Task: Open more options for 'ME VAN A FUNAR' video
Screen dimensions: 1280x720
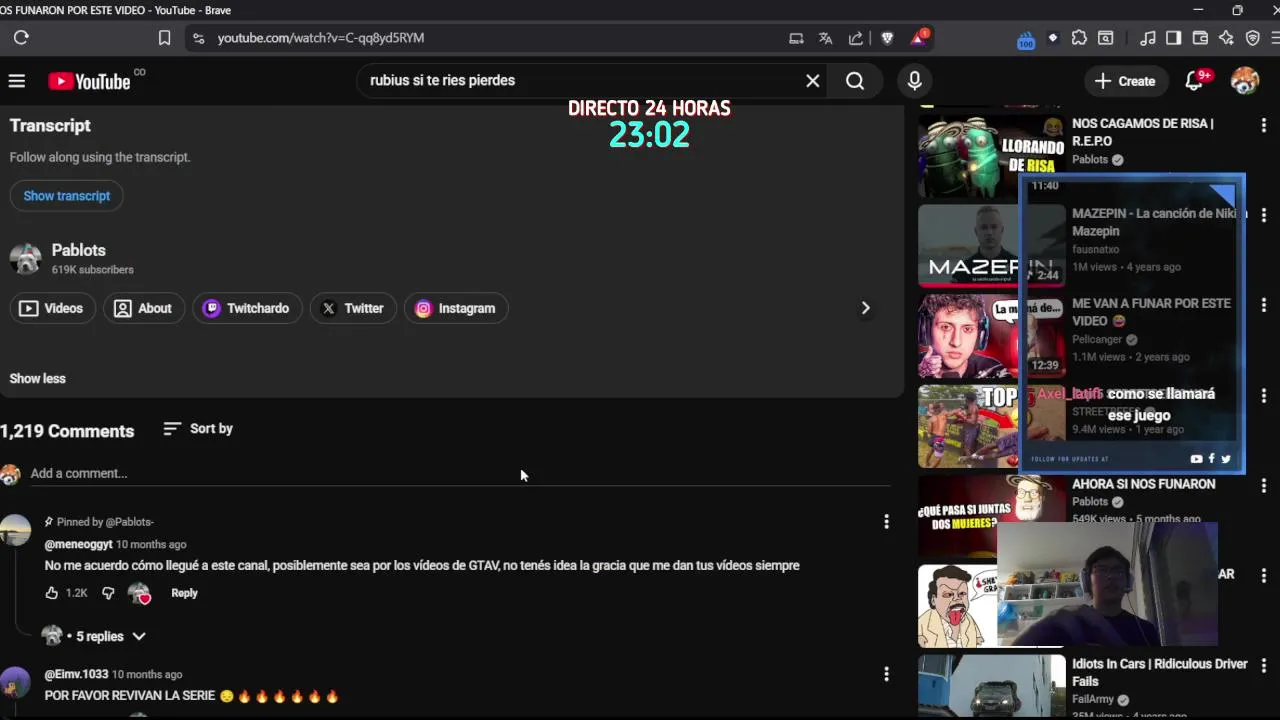Action: [x=1264, y=305]
